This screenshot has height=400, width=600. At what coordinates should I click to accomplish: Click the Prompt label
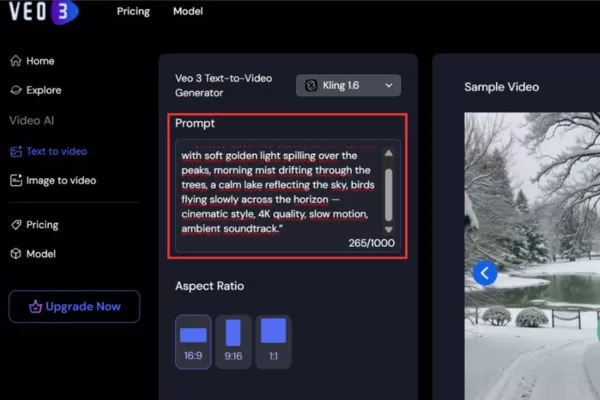[x=195, y=123]
